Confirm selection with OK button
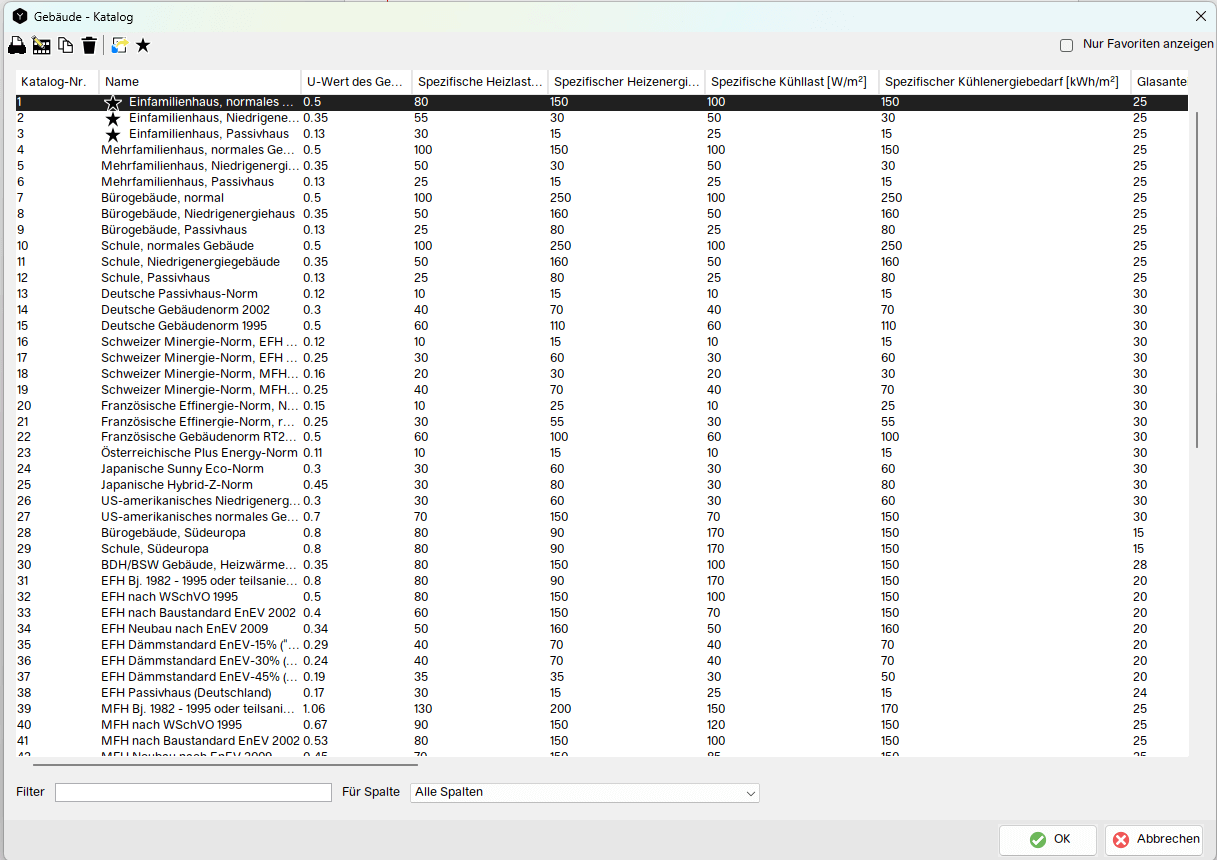 click(1050, 840)
